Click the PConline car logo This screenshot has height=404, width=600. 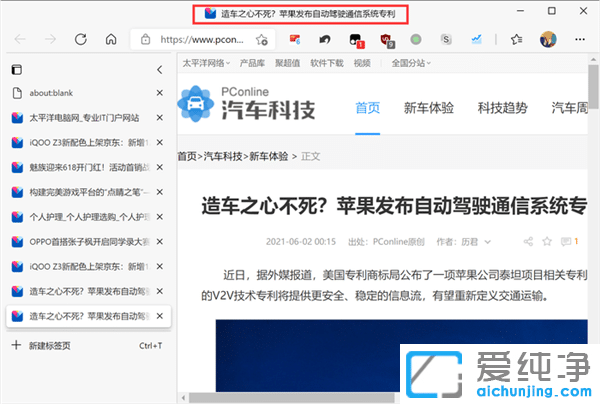[196, 104]
